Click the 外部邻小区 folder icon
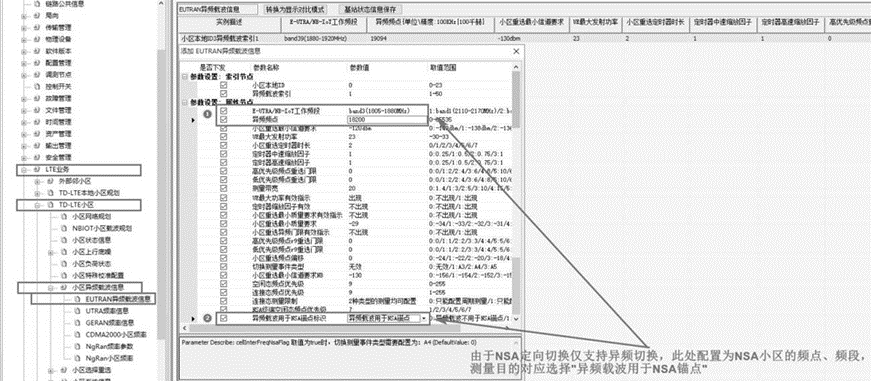871x381 pixels. point(50,181)
